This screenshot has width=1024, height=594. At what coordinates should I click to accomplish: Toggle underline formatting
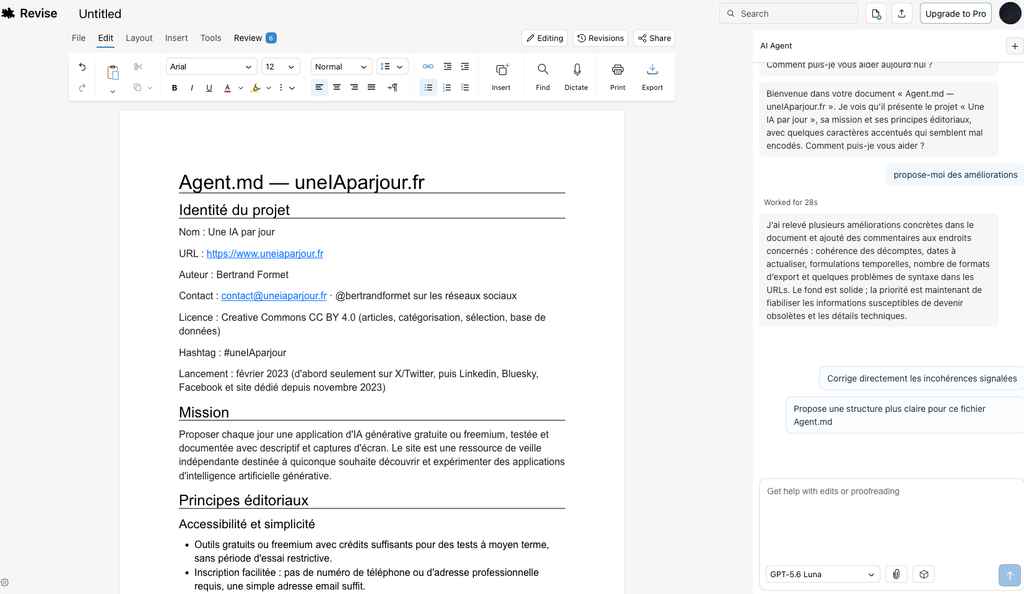[209, 87]
